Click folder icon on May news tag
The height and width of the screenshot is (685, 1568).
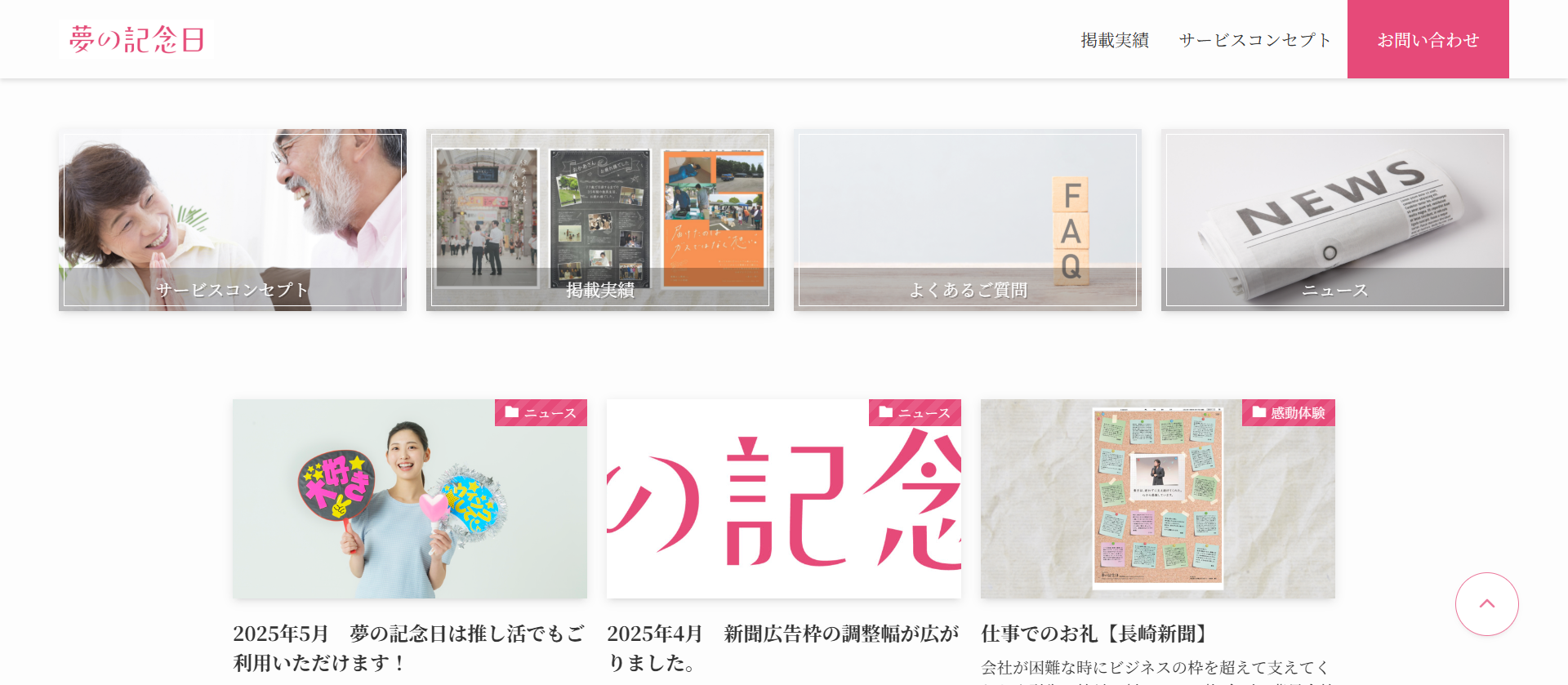512,412
